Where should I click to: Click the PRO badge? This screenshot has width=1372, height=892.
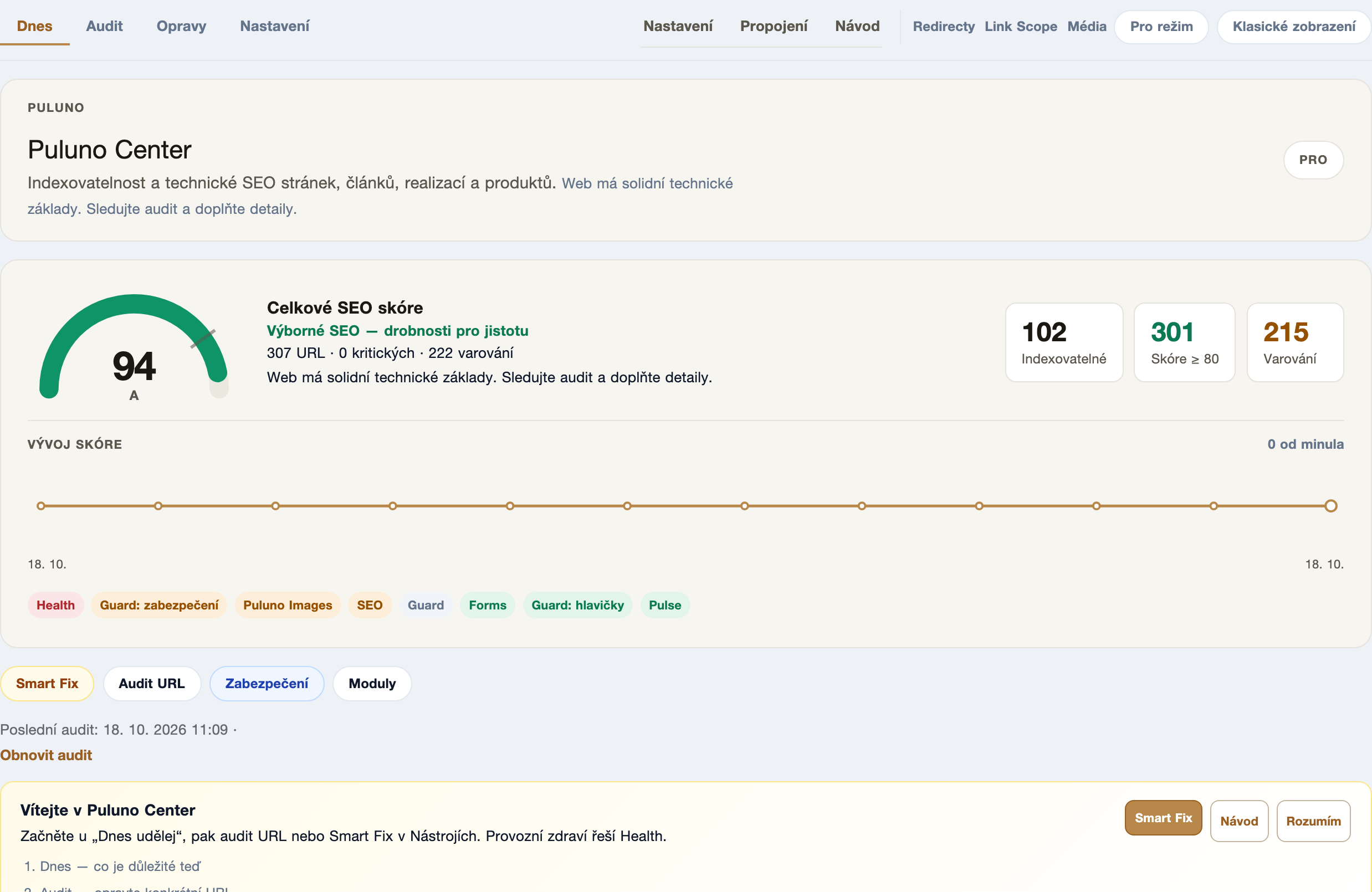coord(1313,160)
